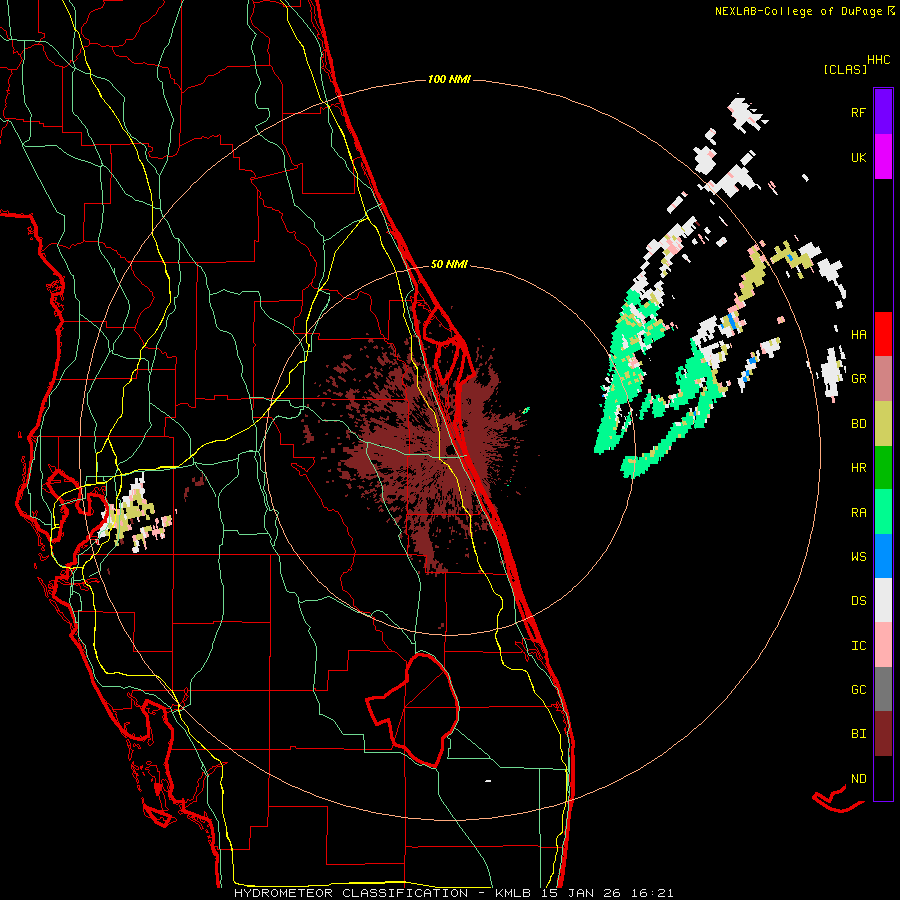The image size is (900, 900).
Task: Click the HA red color swatch
Action: click(883, 334)
